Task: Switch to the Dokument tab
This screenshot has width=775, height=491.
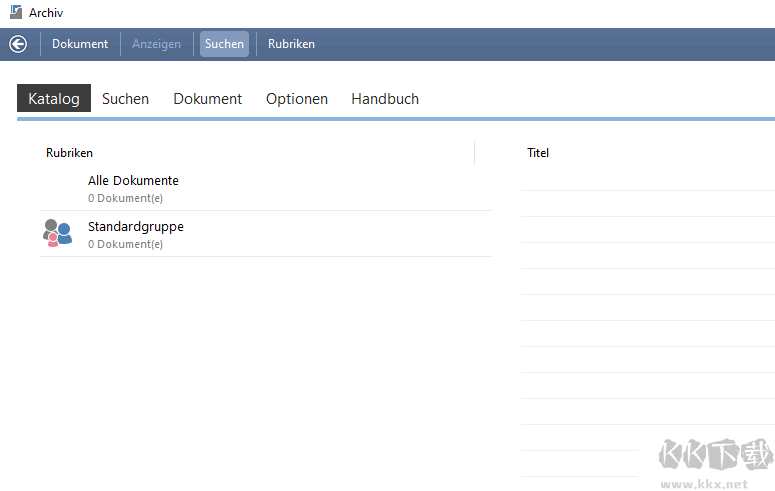Action: (208, 98)
